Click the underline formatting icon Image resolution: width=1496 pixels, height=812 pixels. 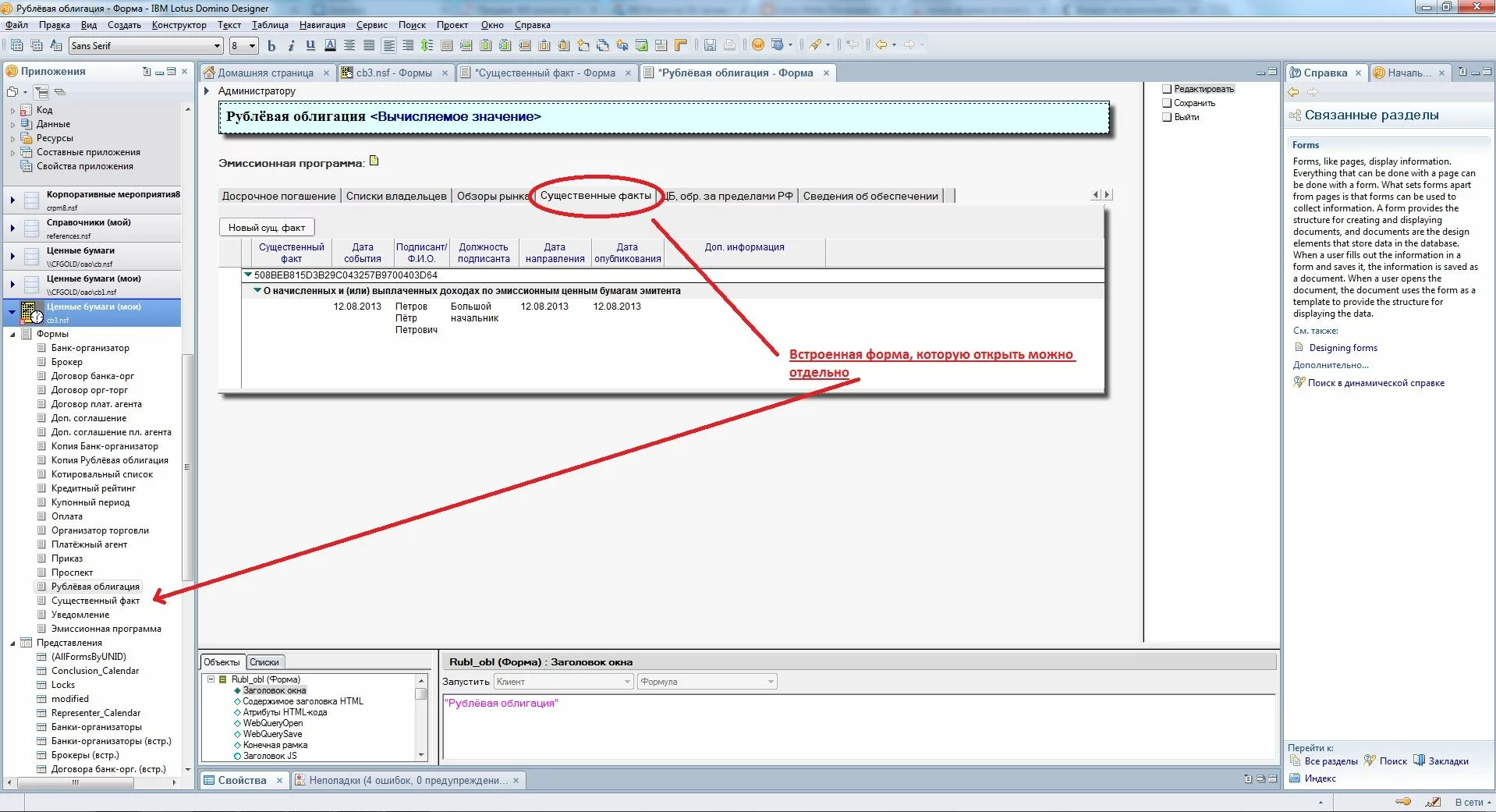(310, 46)
